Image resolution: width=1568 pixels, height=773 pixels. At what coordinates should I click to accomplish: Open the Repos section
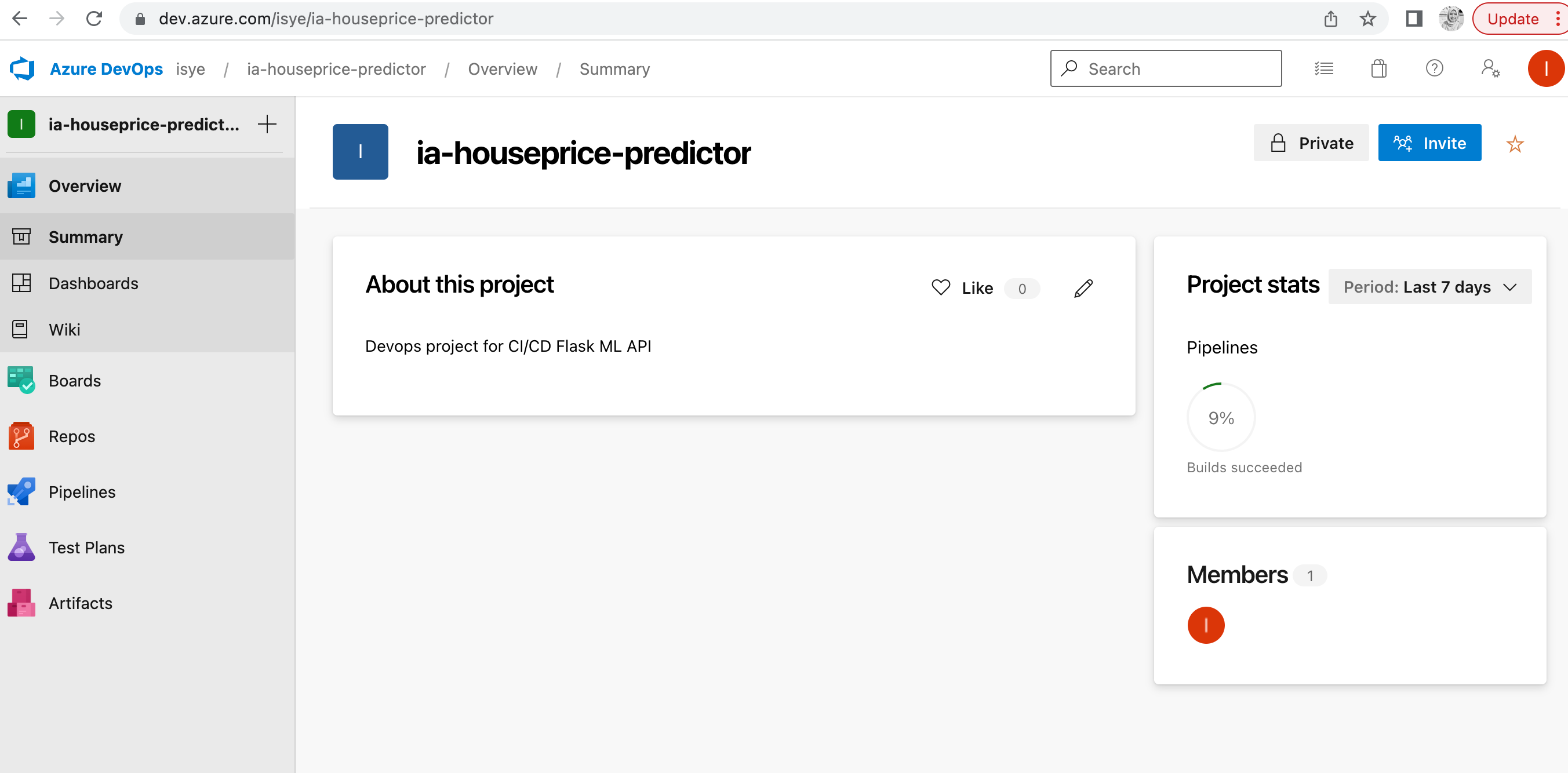[x=71, y=436]
